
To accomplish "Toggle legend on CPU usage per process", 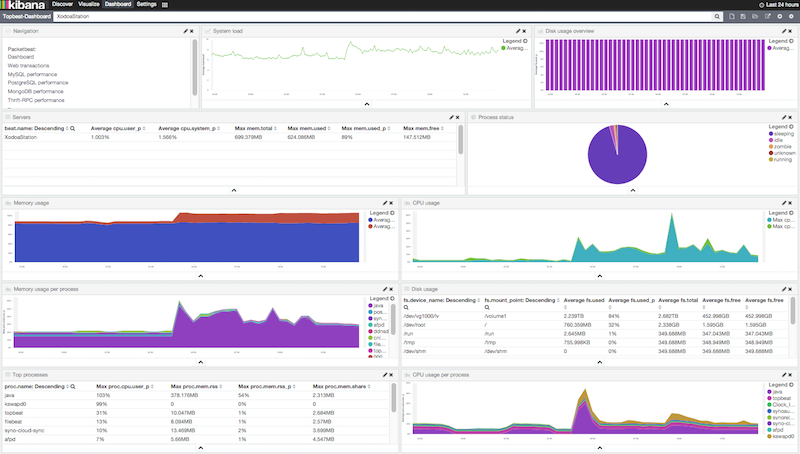I will (x=791, y=385).
